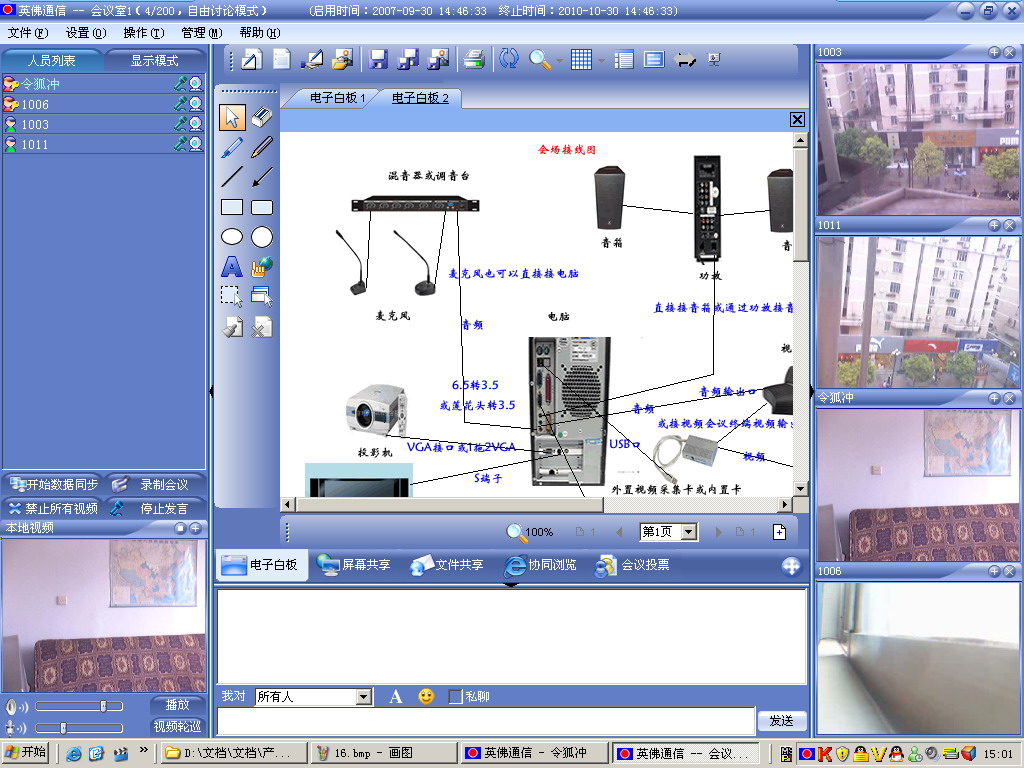Viewport: 1024px width, 768px height.
Task: Select the eraser tool in whiteboard palette
Action: (x=262, y=117)
